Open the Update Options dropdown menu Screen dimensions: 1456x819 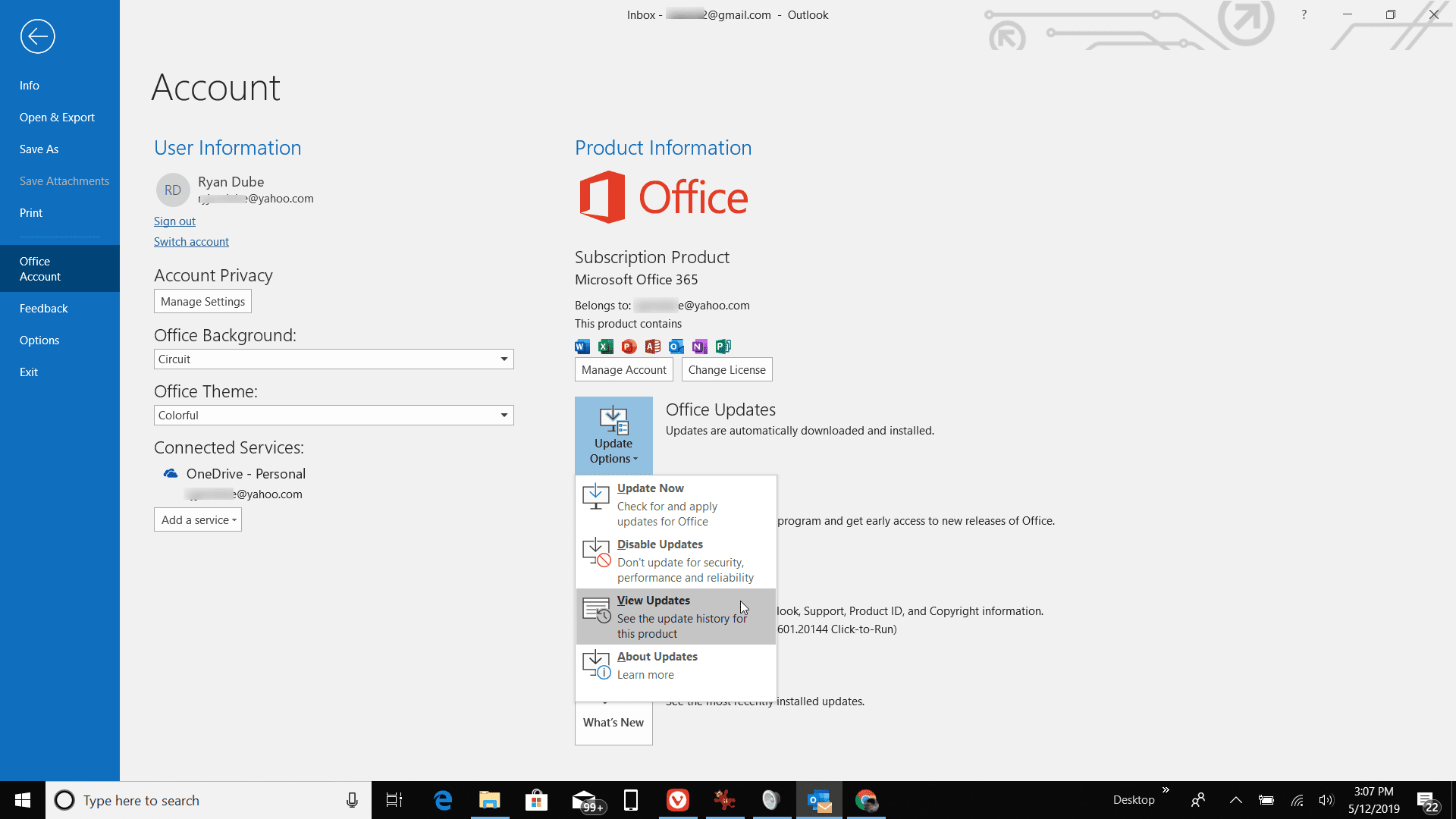point(613,435)
